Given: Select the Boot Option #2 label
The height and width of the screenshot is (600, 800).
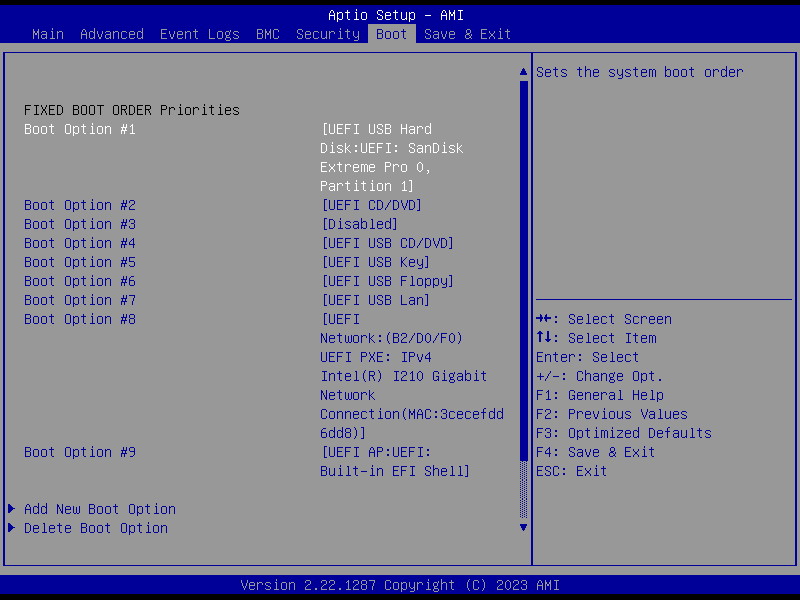Looking at the screenshot, I should click(x=80, y=205).
